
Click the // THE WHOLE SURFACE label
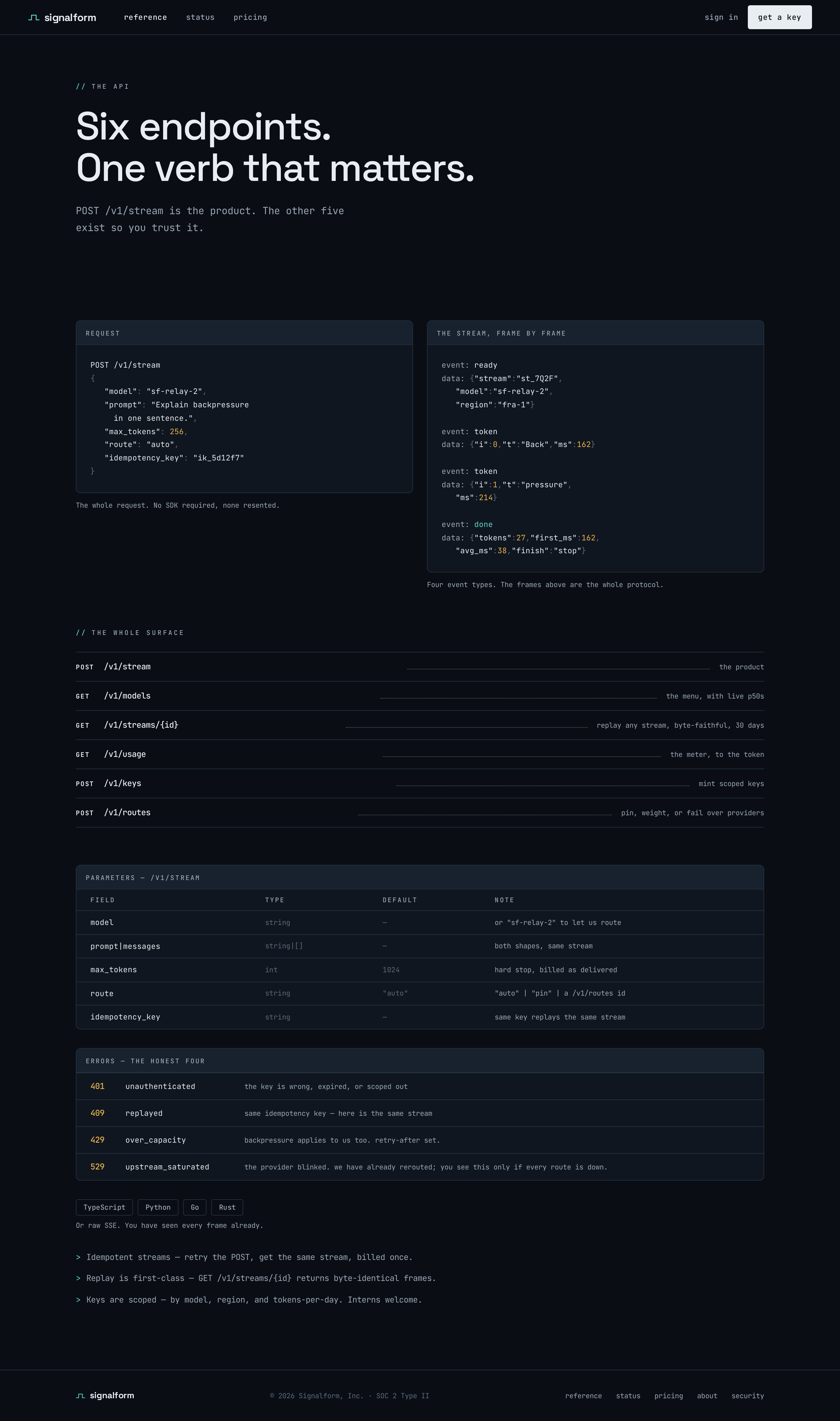click(x=129, y=633)
